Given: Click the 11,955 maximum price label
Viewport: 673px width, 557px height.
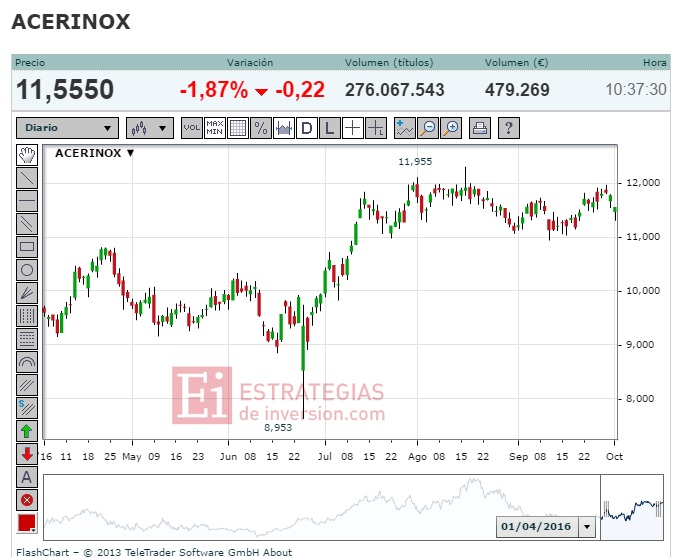Looking at the screenshot, I should click(415, 162).
